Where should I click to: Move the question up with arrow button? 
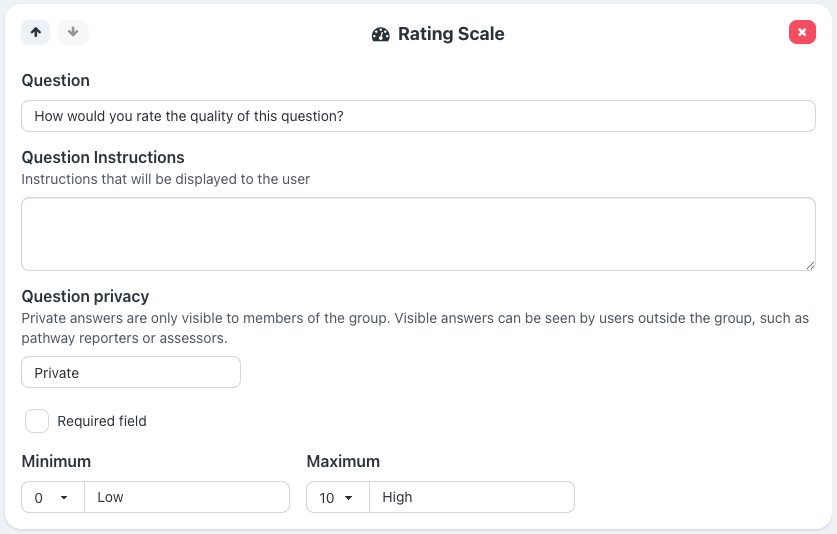(36, 32)
